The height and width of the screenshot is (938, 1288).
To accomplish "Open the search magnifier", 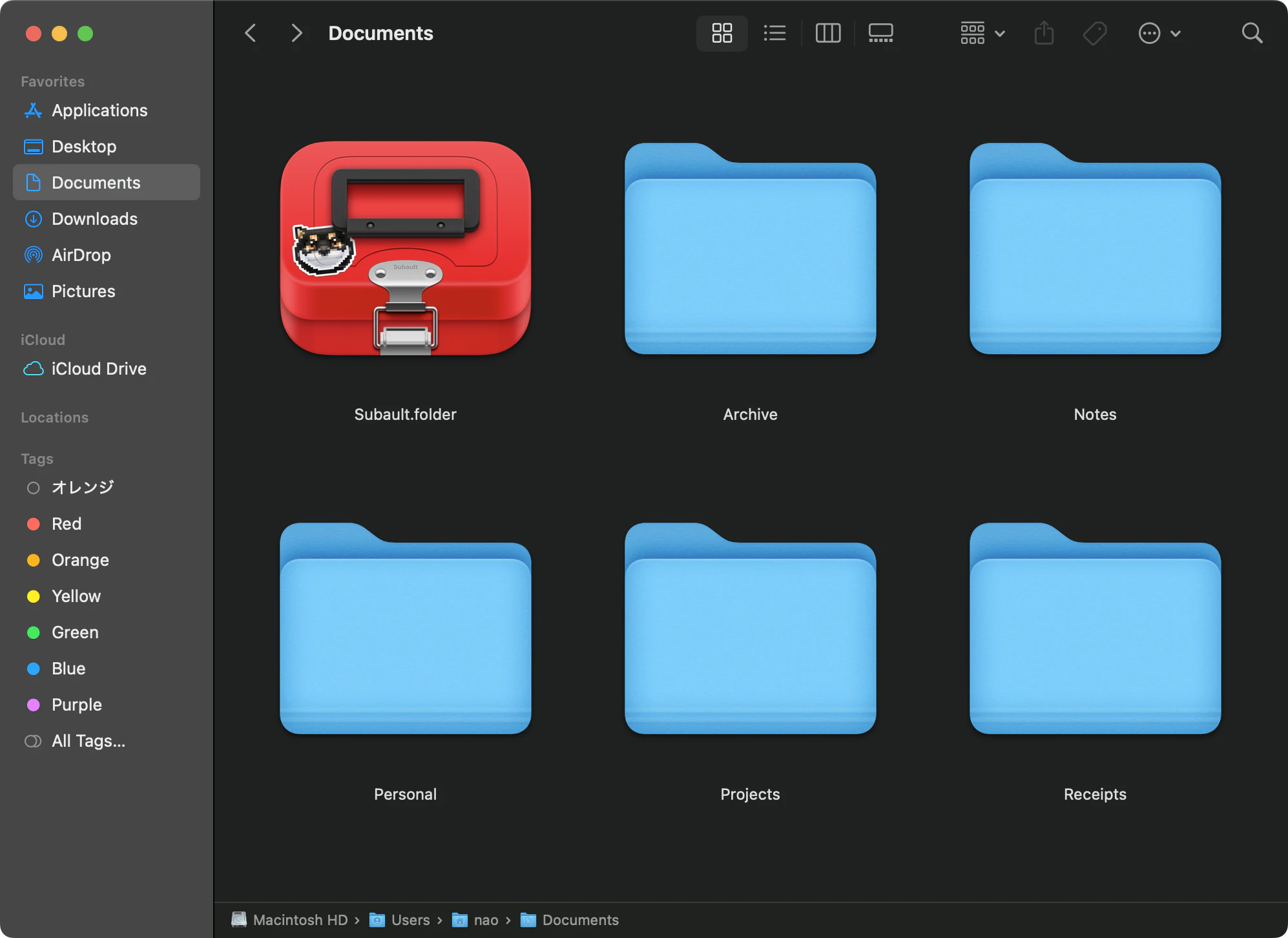I will (1252, 33).
